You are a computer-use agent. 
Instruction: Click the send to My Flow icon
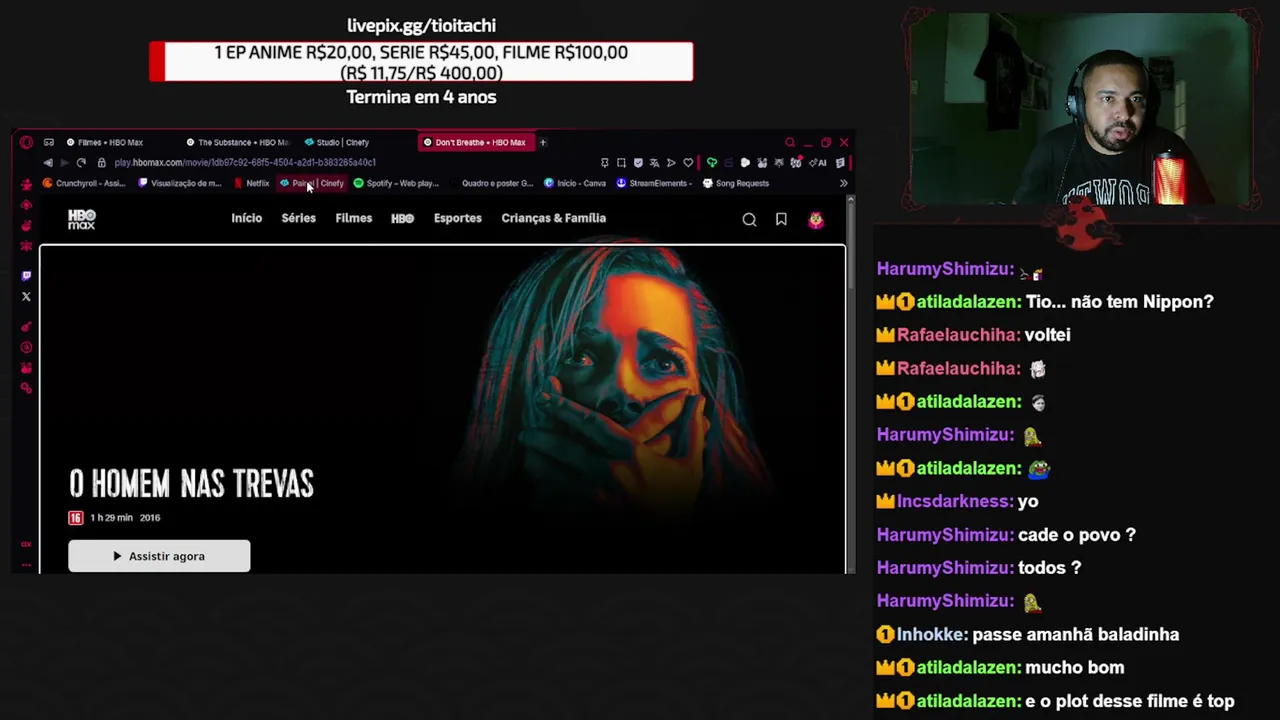tap(671, 163)
